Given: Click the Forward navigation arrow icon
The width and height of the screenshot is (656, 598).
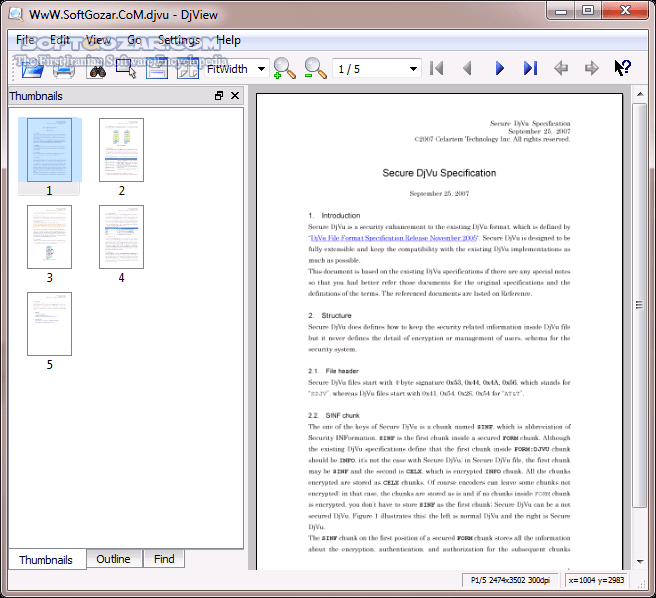Looking at the screenshot, I should coord(592,68).
